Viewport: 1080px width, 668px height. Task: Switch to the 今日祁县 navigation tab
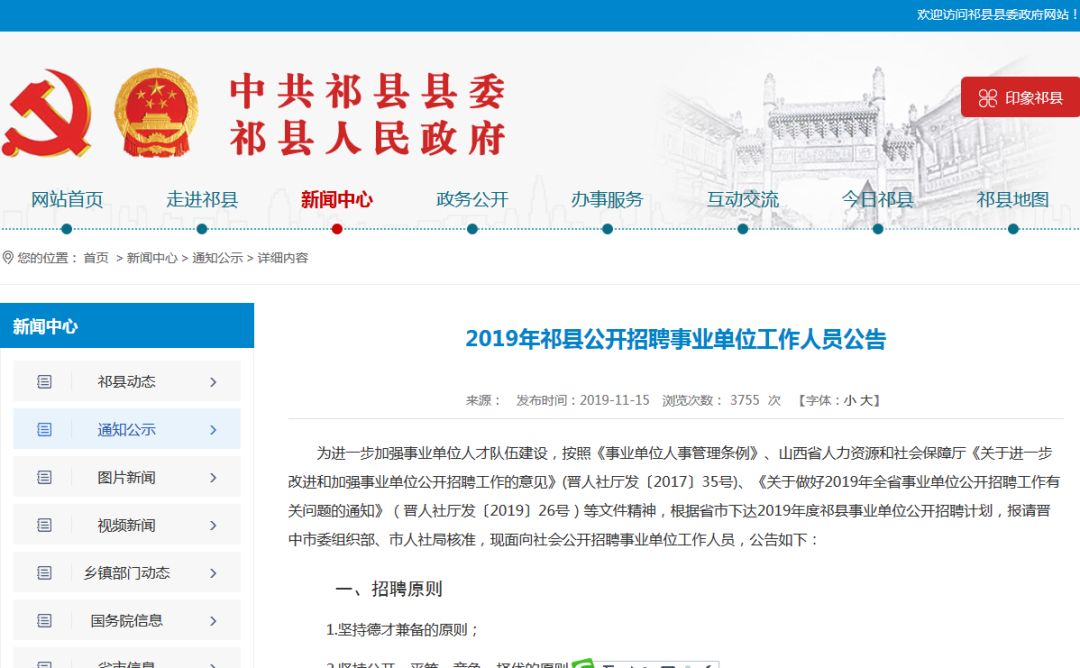click(x=876, y=198)
